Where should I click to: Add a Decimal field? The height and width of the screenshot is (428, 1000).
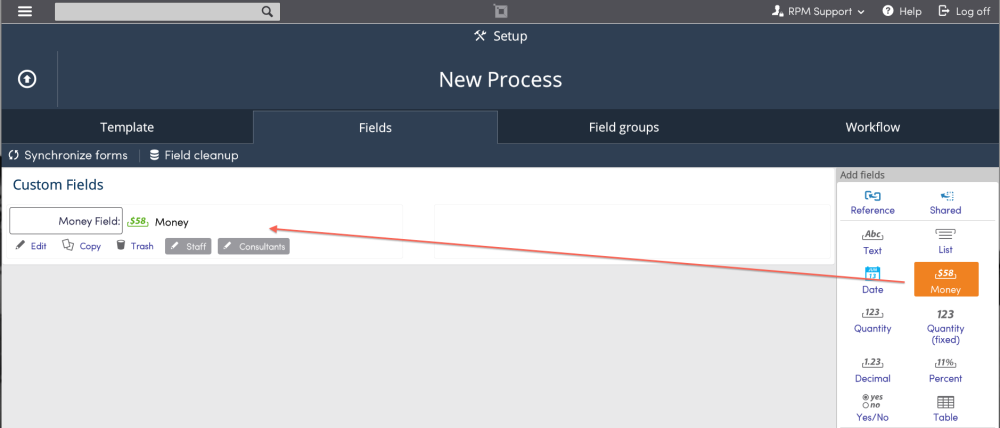tap(872, 371)
